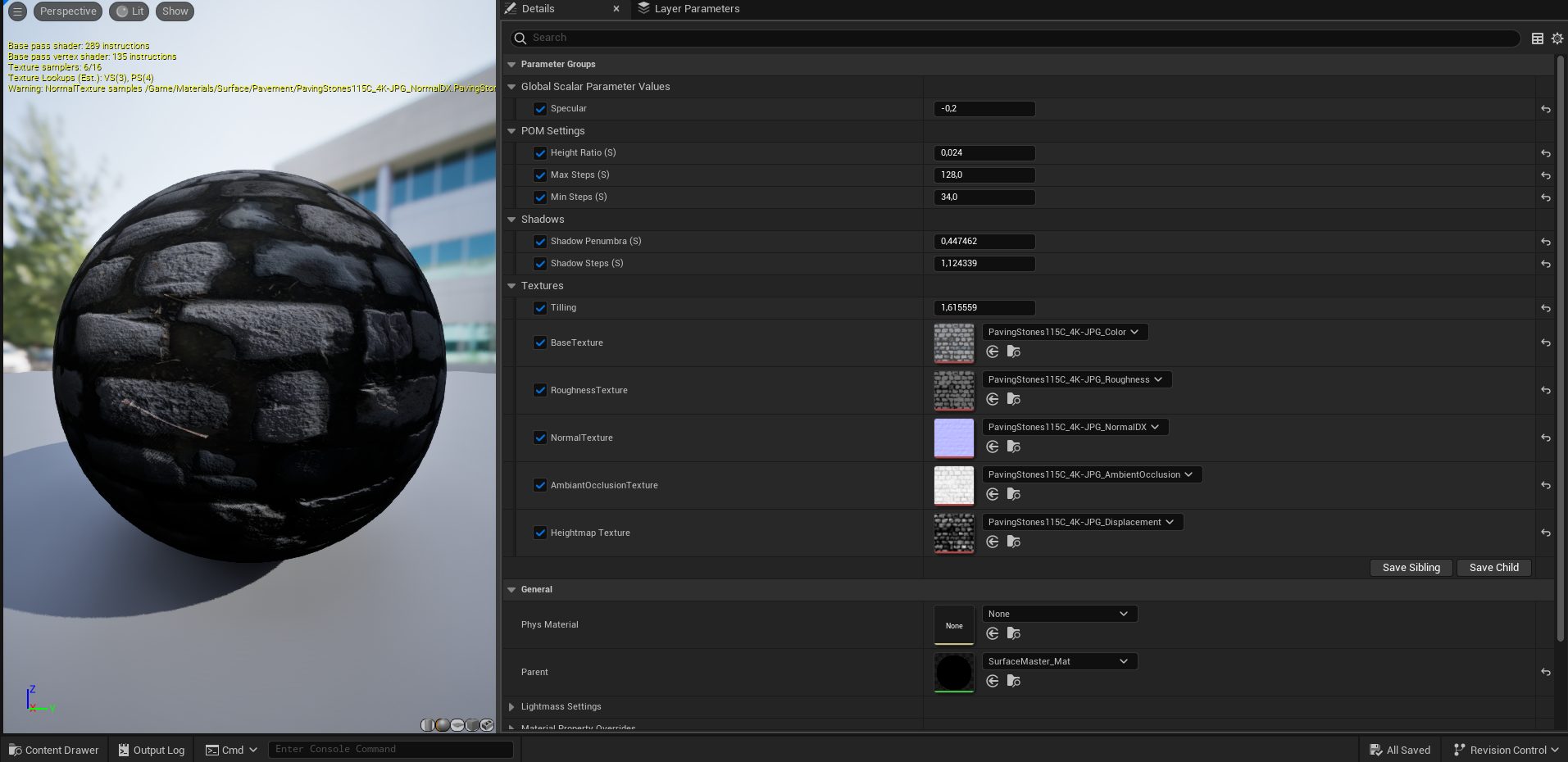Open Details panel settings gear
The width and height of the screenshot is (1568, 762).
(1557, 39)
